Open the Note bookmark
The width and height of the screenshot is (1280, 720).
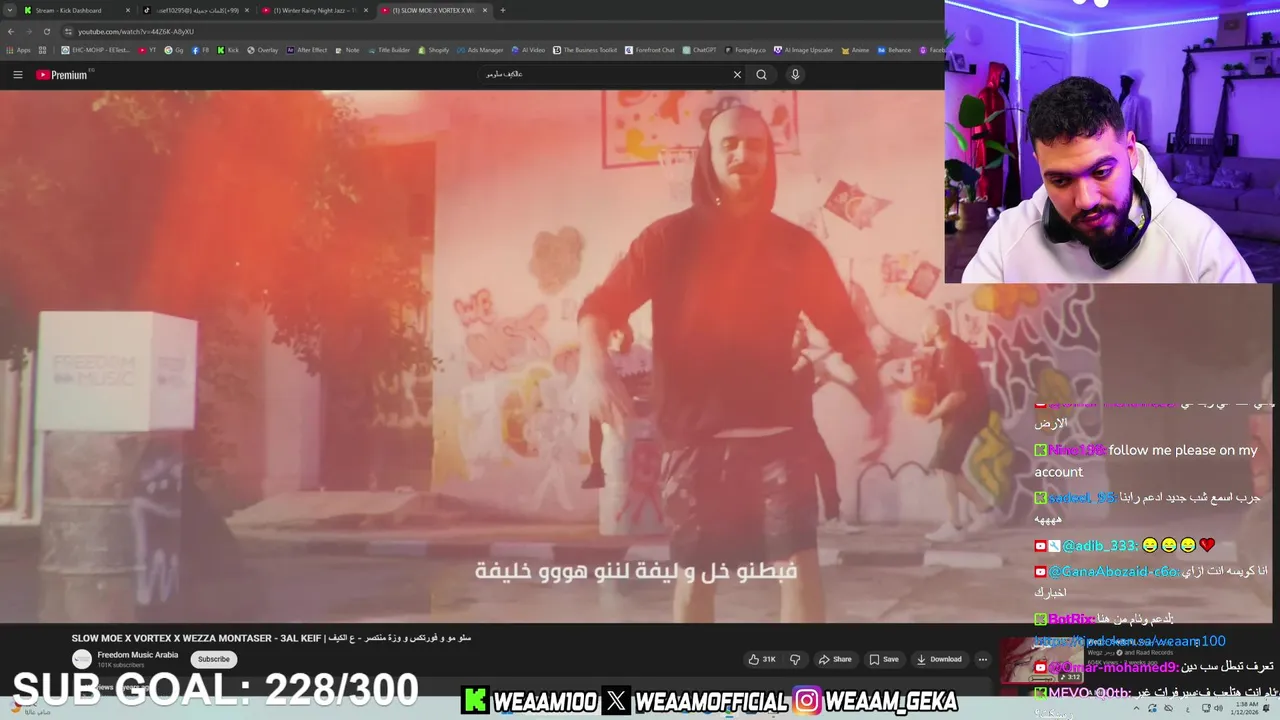[347, 50]
